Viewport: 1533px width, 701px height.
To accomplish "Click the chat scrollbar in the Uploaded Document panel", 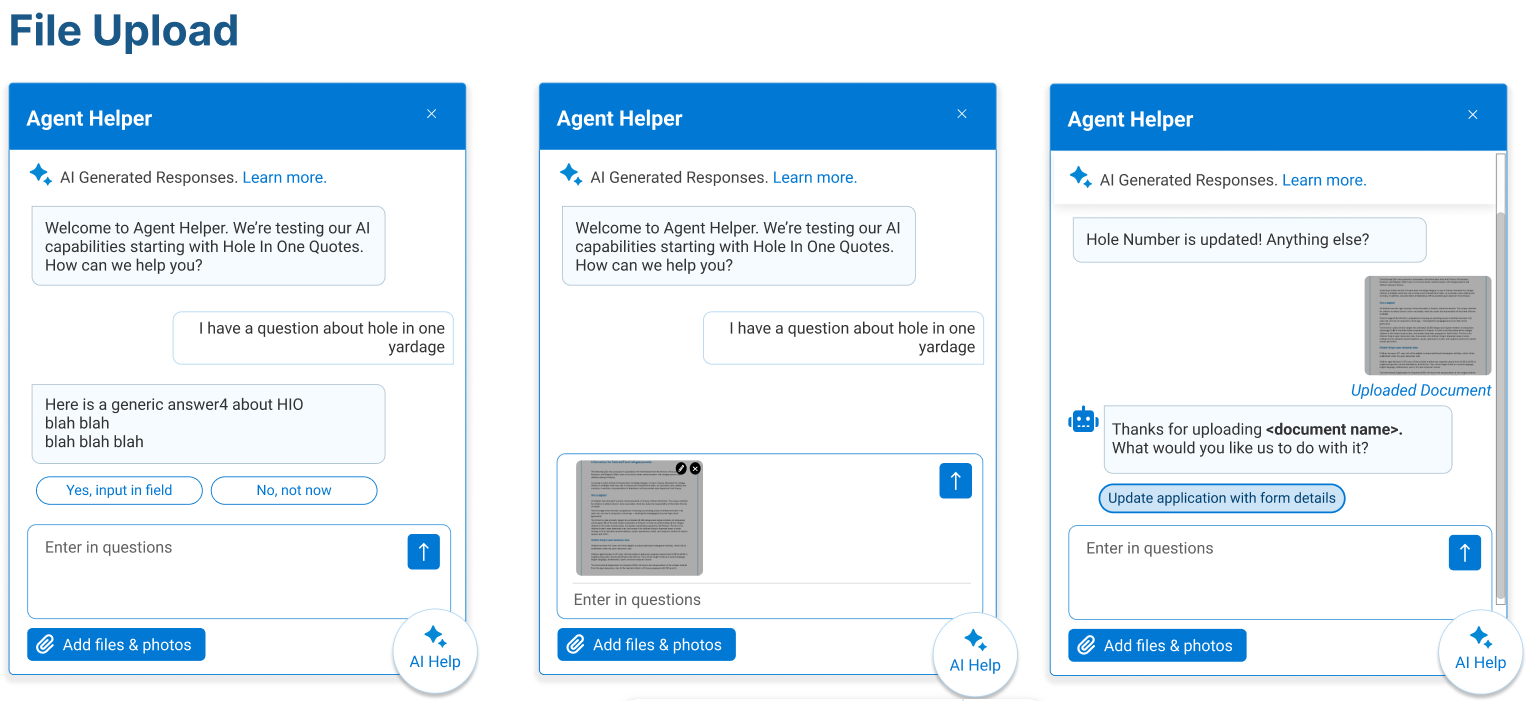I will pyautogui.click(x=1500, y=405).
